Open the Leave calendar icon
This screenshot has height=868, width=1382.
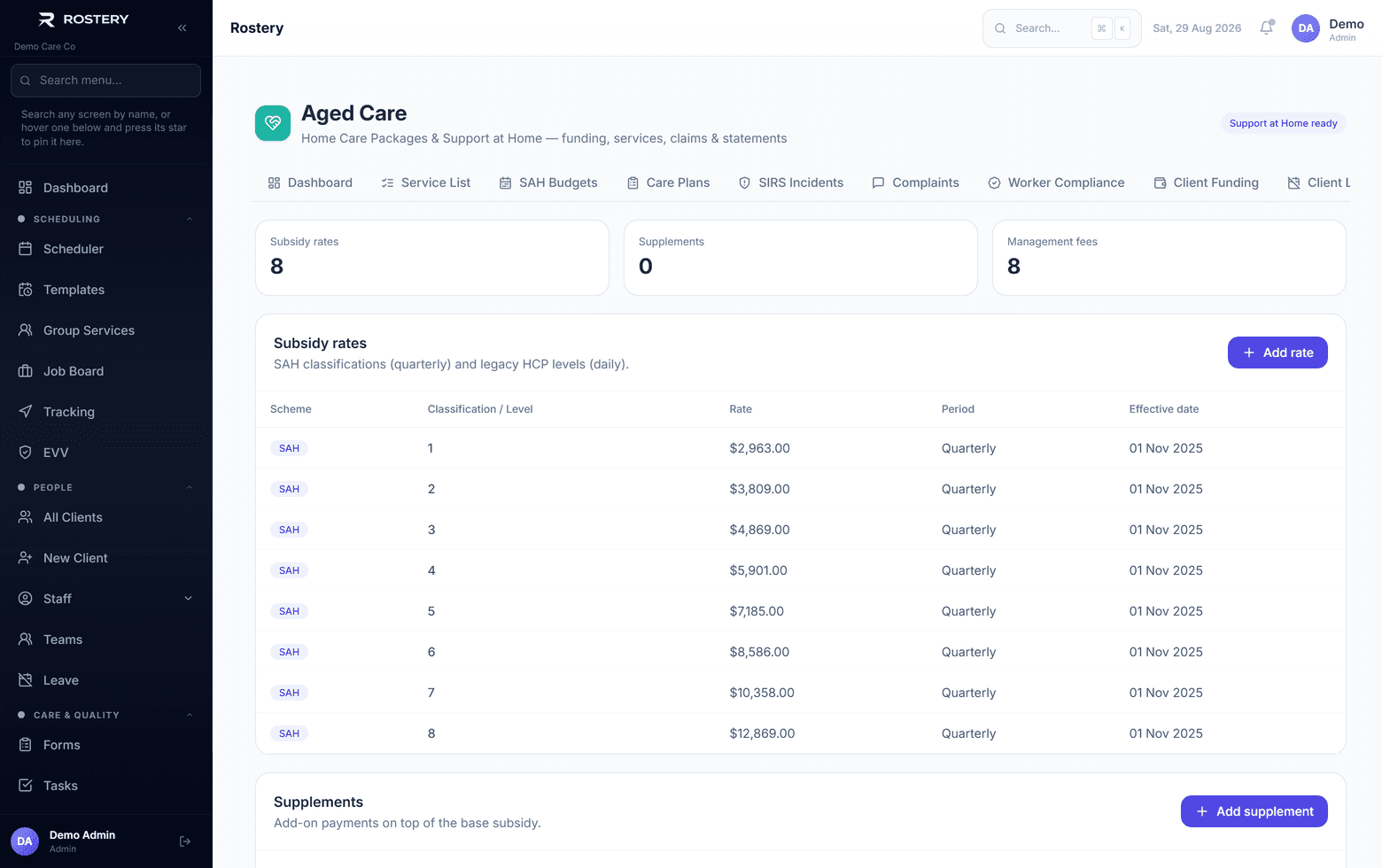tap(26, 680)
